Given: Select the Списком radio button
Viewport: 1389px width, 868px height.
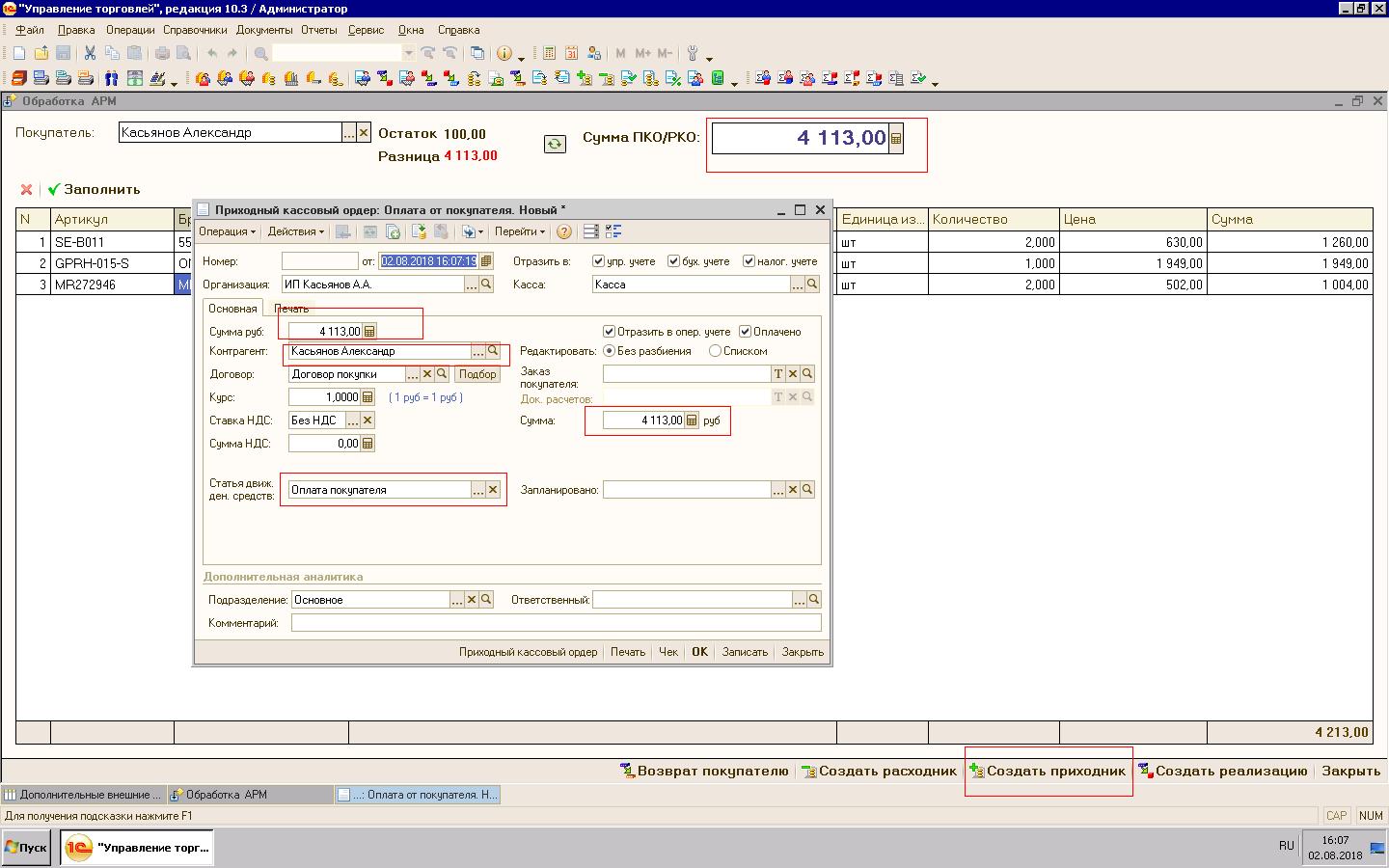Looking at the screenshot, I should click(715, 351).
